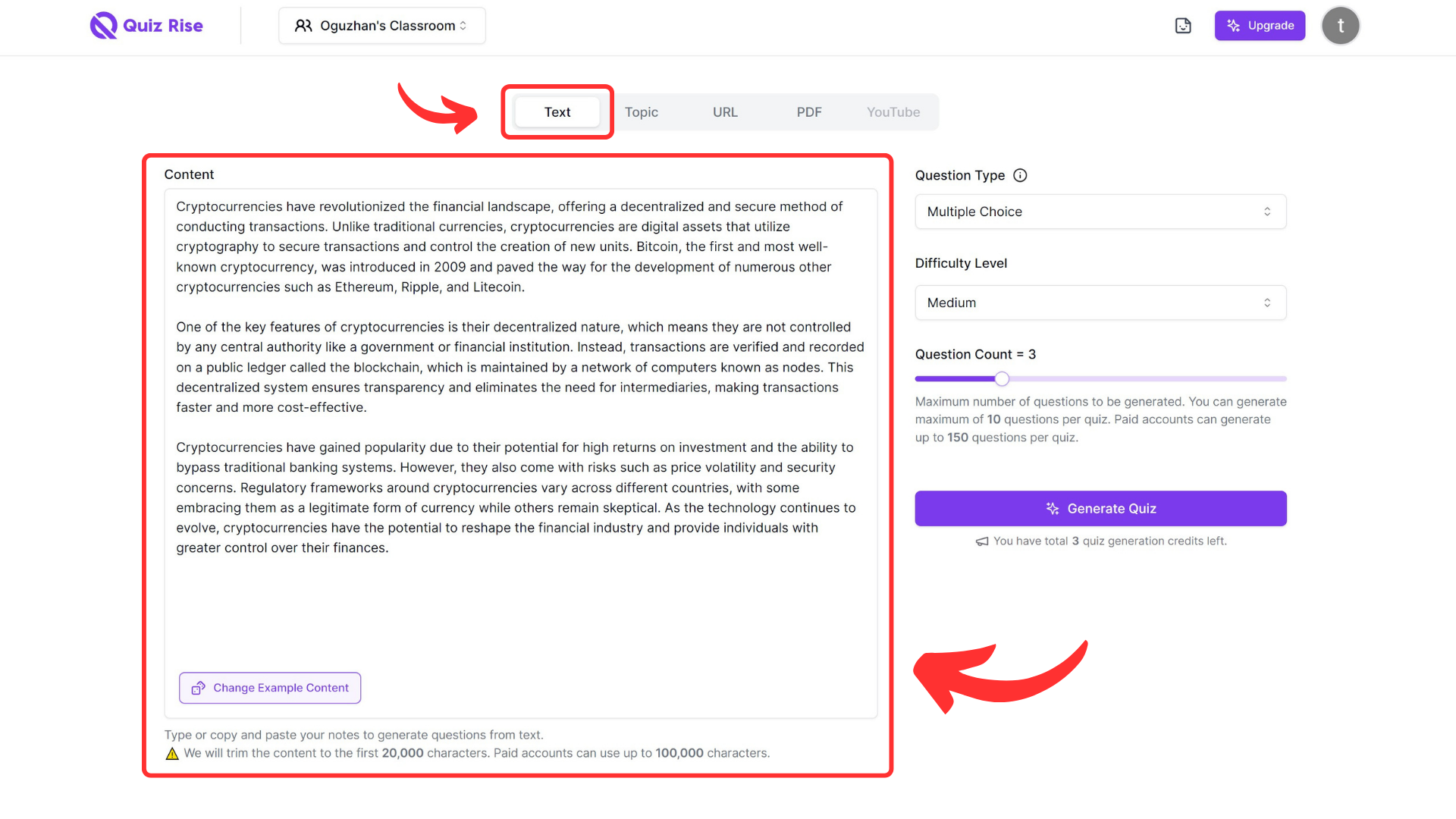Click the user profile avatar icon

tap(1341, 25)
